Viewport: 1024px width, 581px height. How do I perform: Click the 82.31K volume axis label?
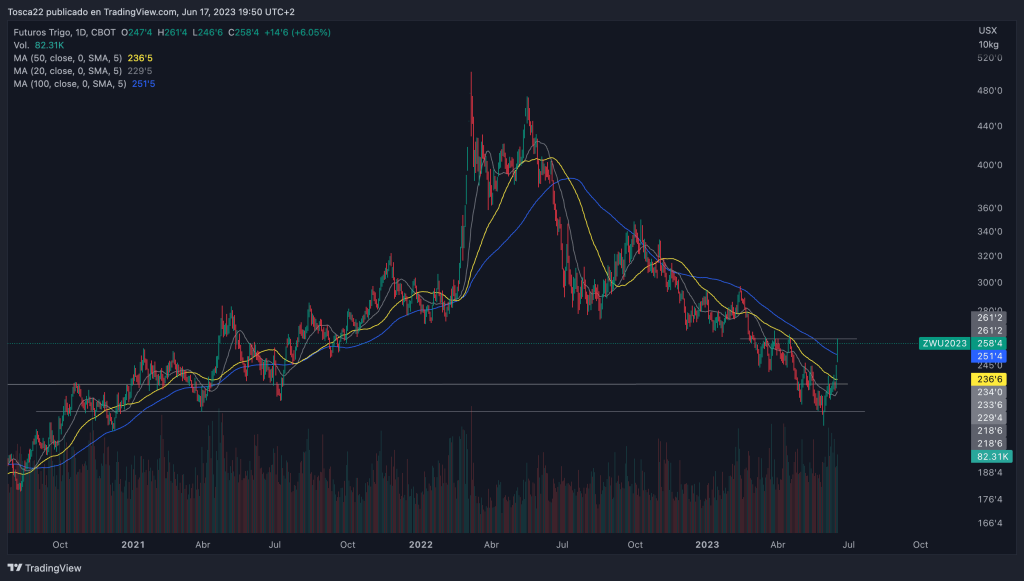(x=988, y=456)
